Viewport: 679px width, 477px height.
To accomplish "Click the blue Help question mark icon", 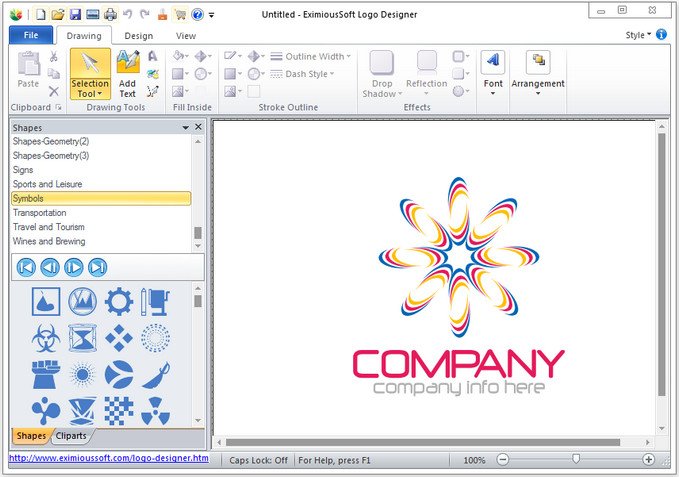I will pos(197,15).
